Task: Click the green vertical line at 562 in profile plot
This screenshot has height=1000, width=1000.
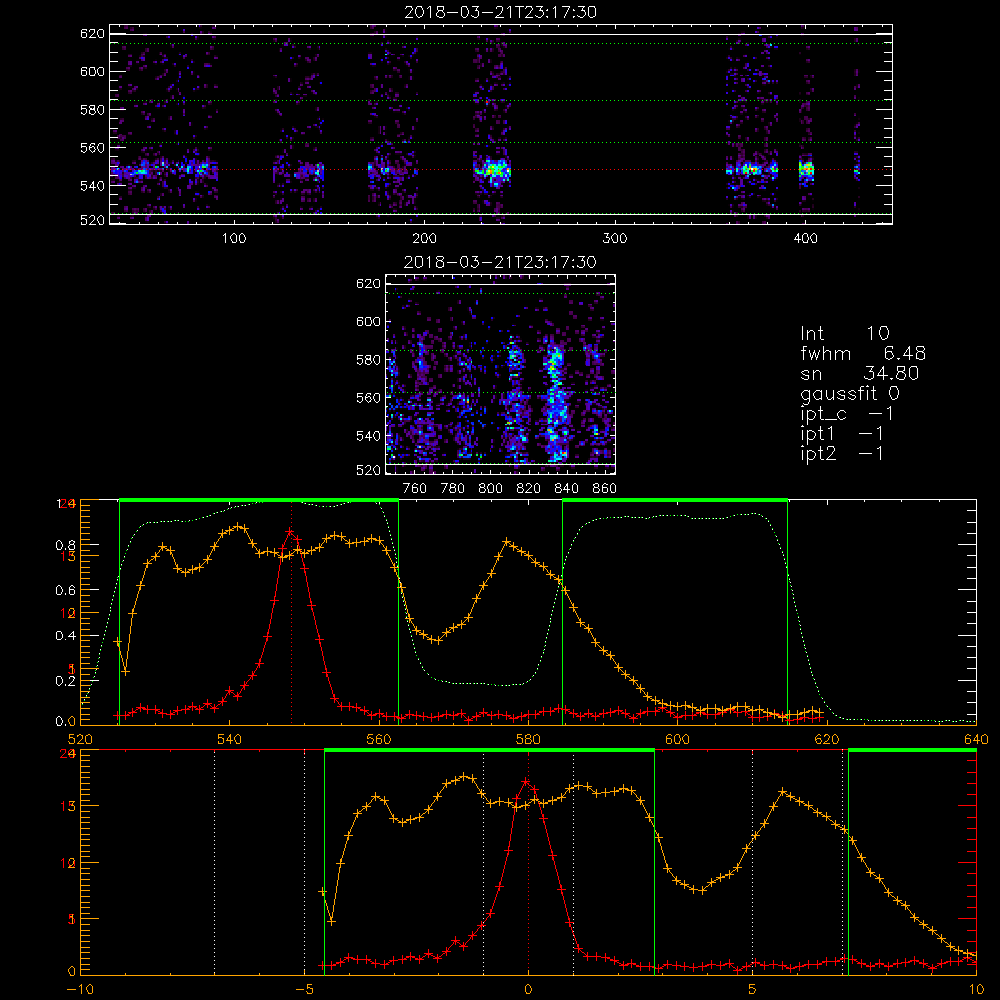Action: [399, 612]
